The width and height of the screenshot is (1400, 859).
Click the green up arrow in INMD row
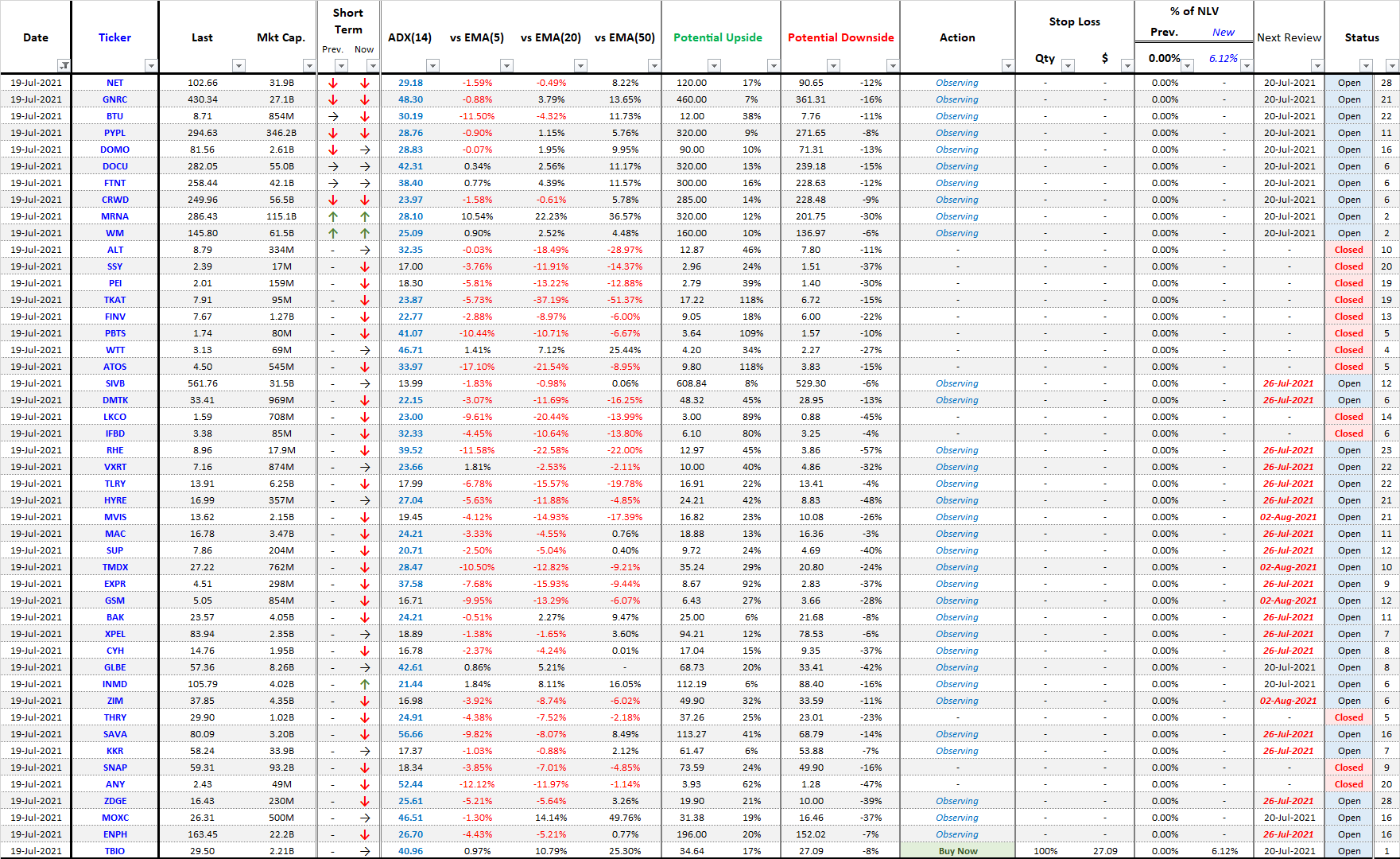coord(365,684)
